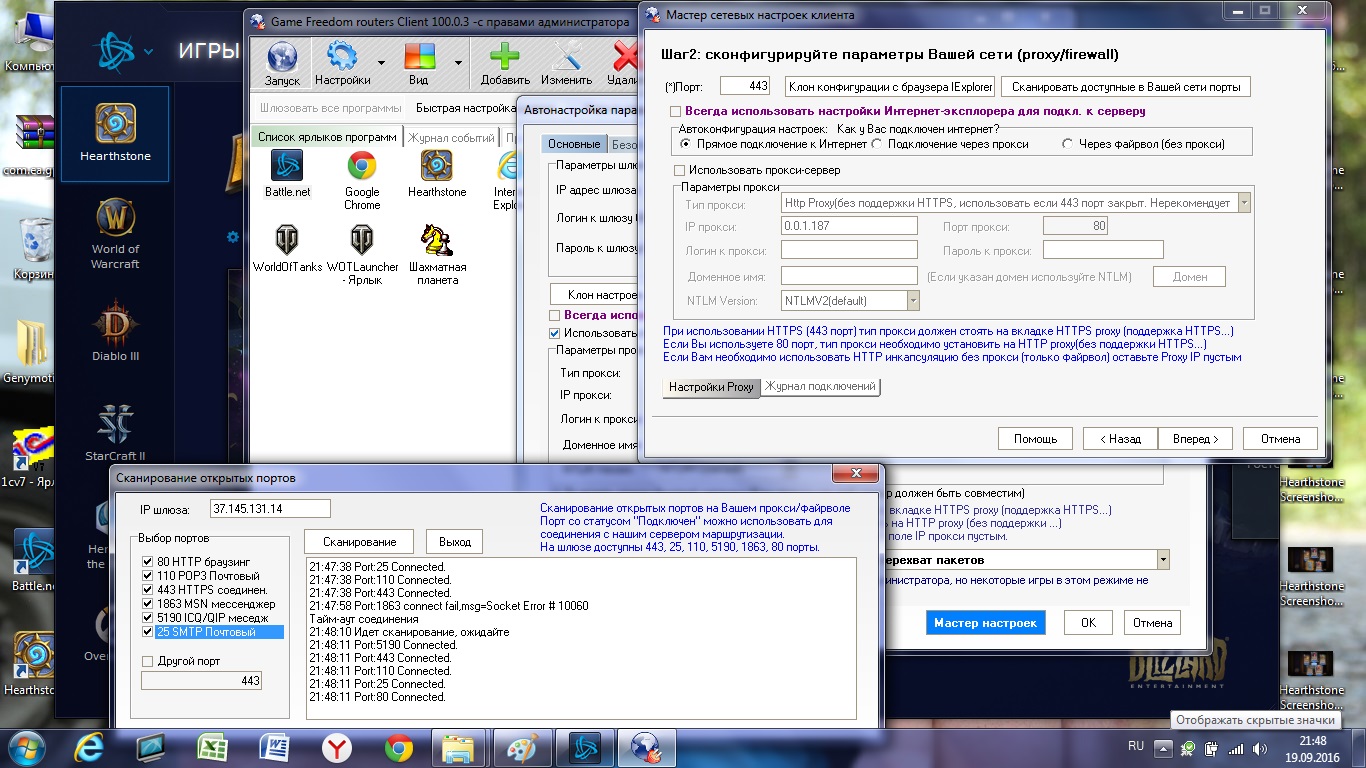Switch to Журнал подключений tab
Image resolution: width=1366 pixels, height=768 pixels.
coord(820,387)
